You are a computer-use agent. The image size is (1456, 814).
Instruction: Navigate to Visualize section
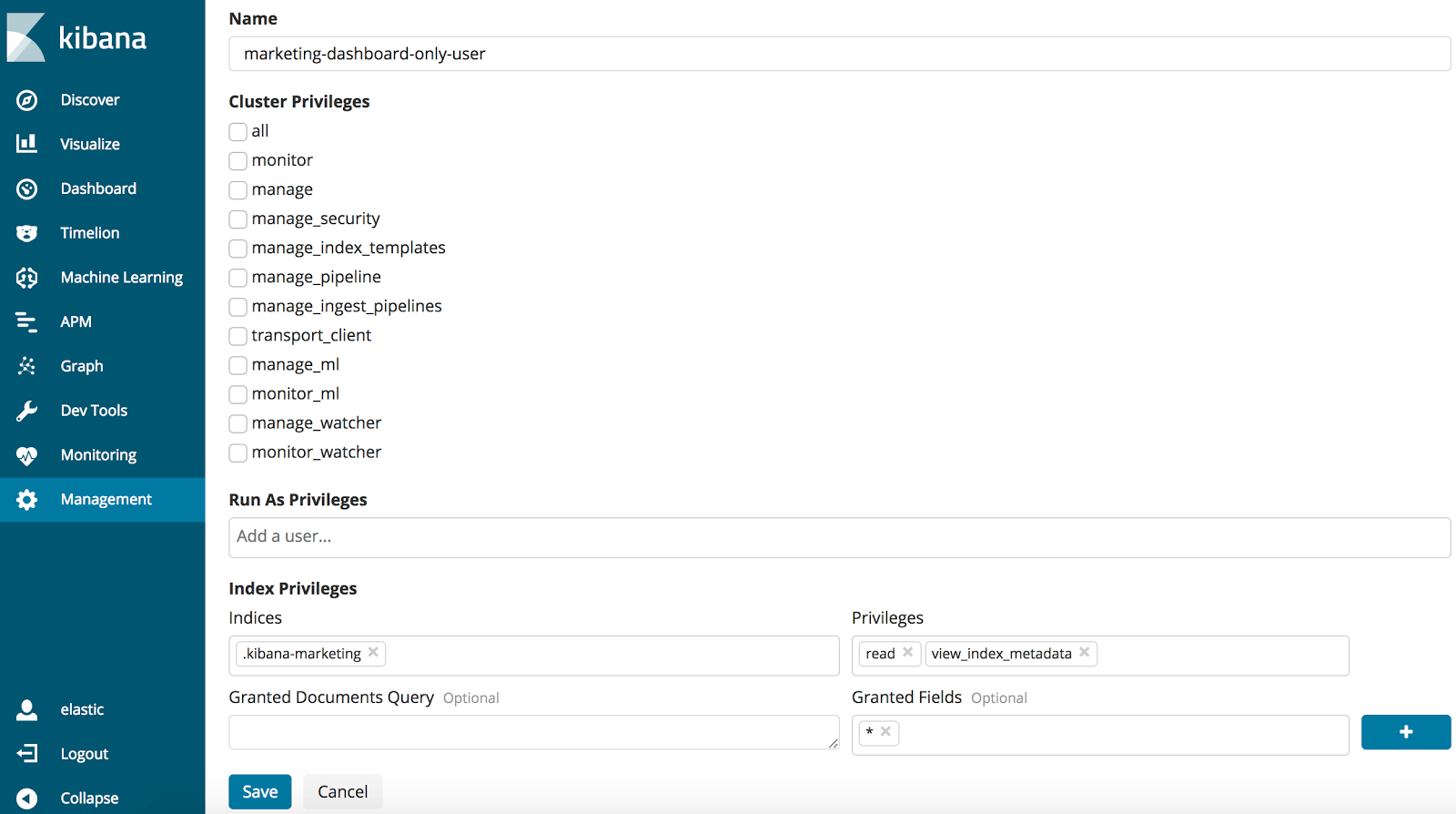[90, 144]
